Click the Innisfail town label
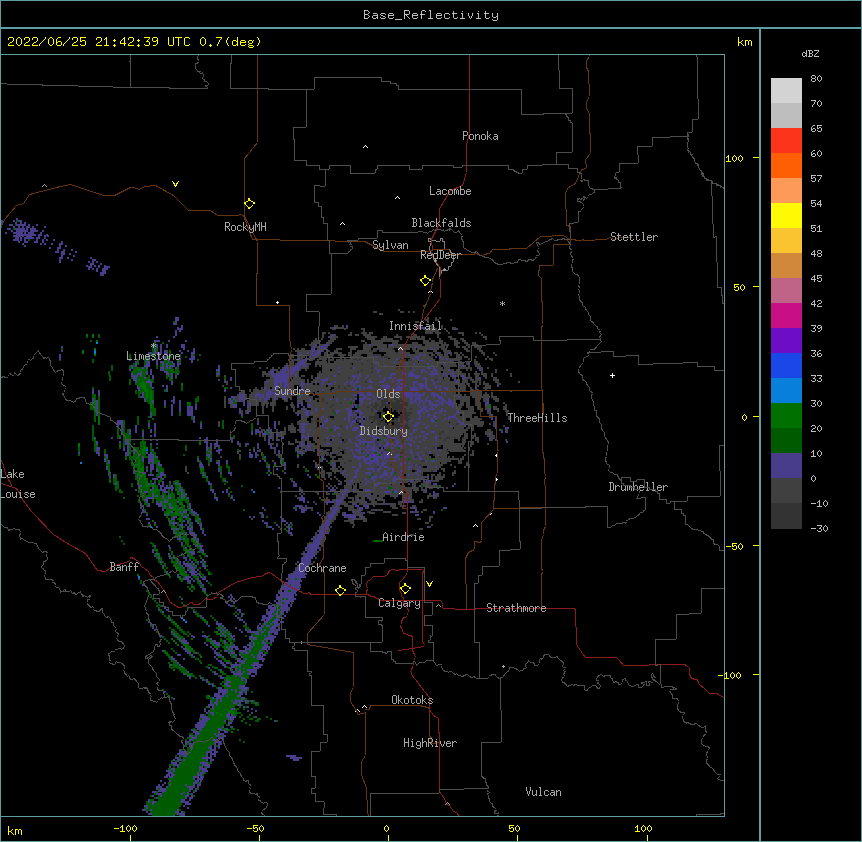 pos(416,326)
